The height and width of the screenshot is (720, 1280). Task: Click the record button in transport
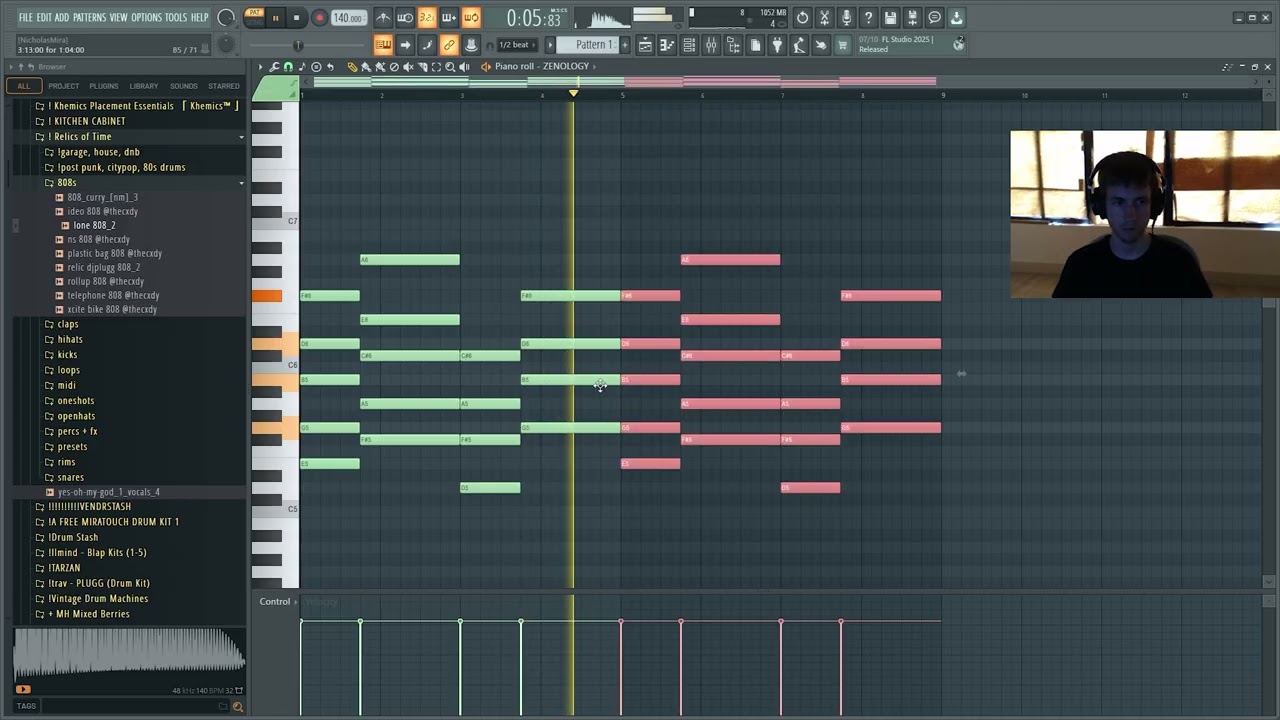pyautogui.click(x=319, y=18)
